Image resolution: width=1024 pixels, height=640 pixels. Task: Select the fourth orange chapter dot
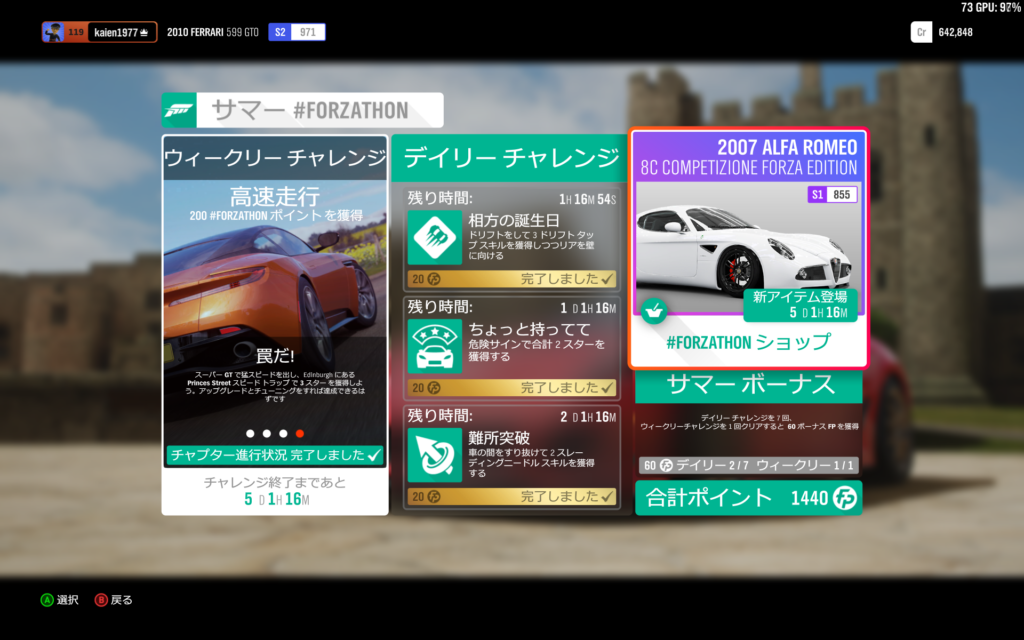tap(300, 433)
